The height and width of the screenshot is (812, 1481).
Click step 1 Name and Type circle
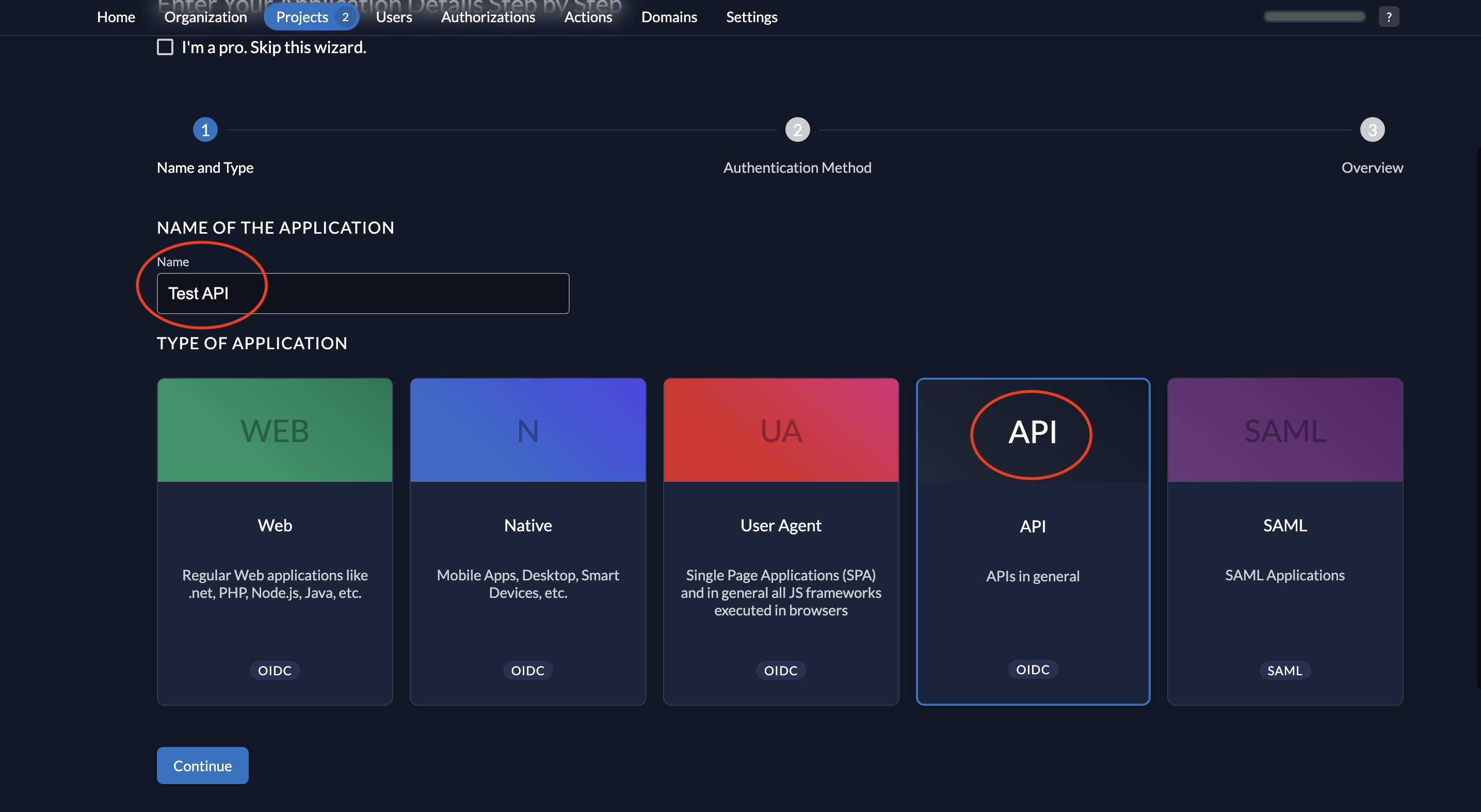point(205,129)
